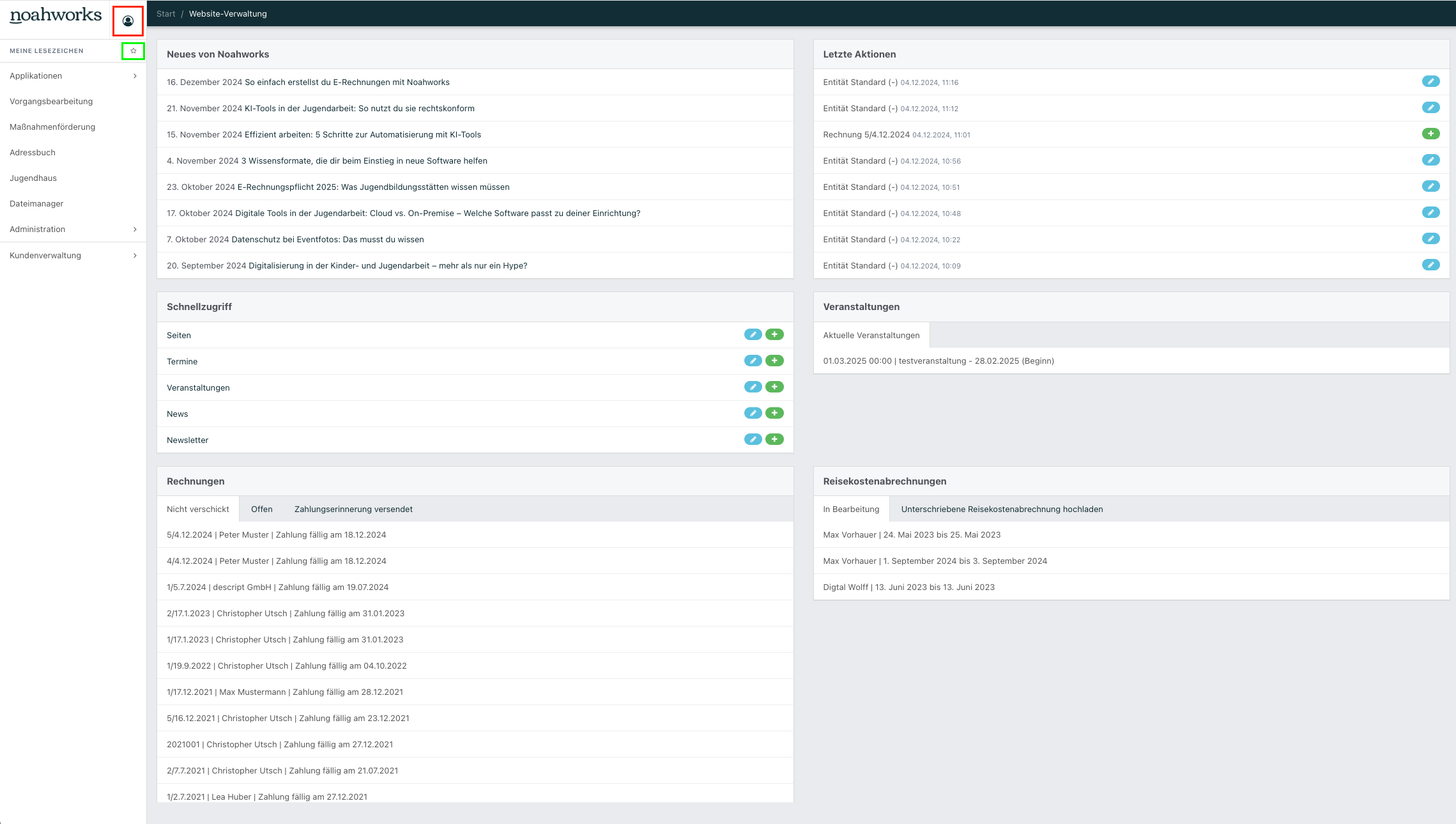Open Unterschriebene Reisekostenabrechnung hochladen tab

pos(1002,509)
